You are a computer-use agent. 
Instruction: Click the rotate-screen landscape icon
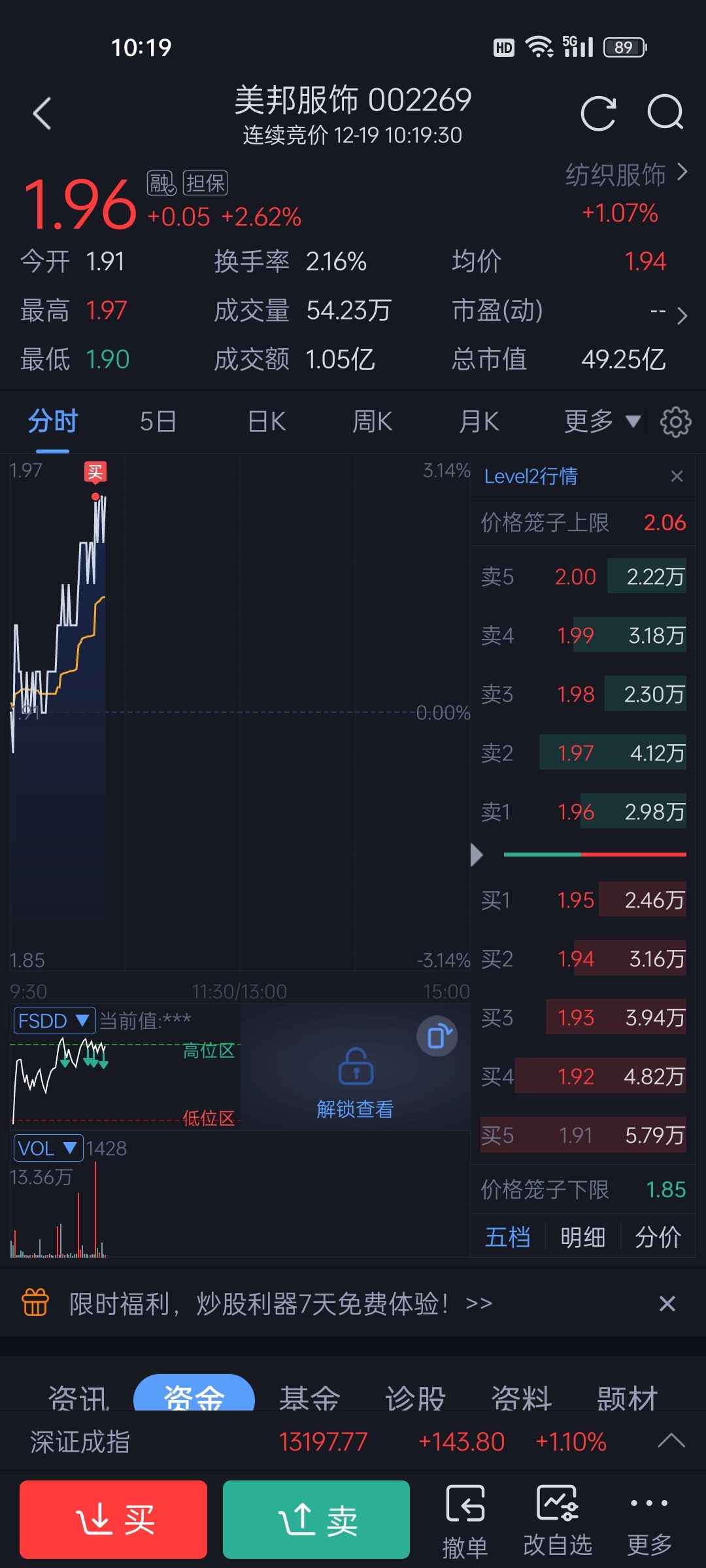(x=437, y=1036)
